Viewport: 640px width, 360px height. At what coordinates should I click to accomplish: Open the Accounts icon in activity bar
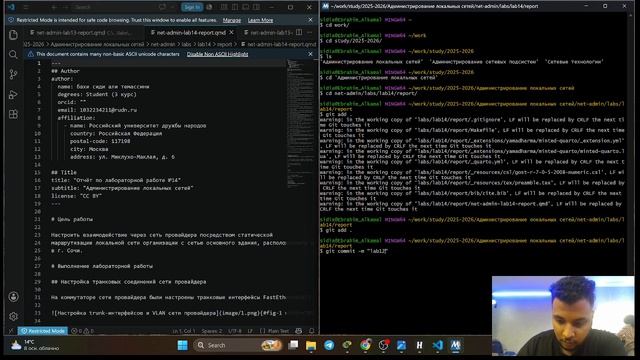(13, 297)
